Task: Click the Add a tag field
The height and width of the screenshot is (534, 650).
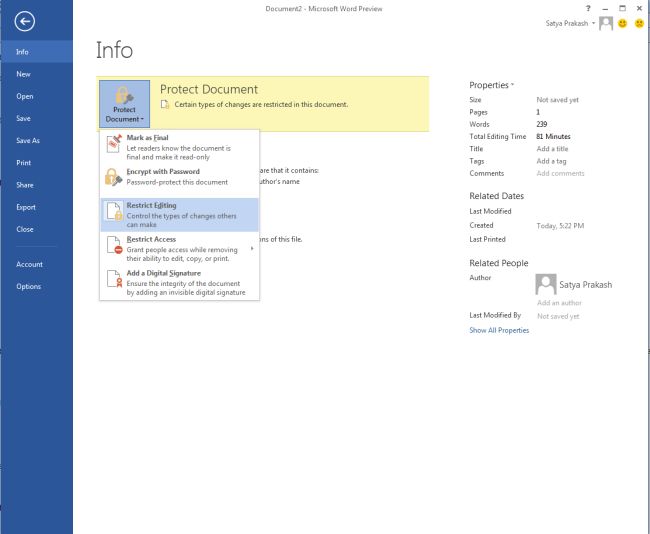Action: pos(551,161)
